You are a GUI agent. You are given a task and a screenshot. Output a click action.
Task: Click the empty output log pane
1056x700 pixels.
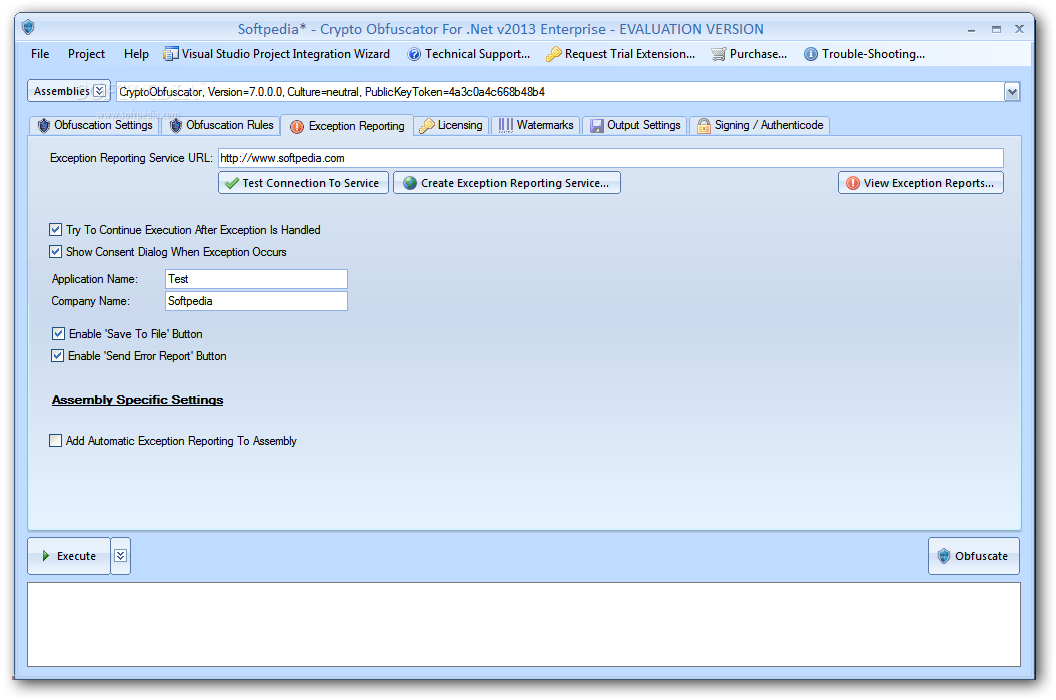click(x=524, y=625)
